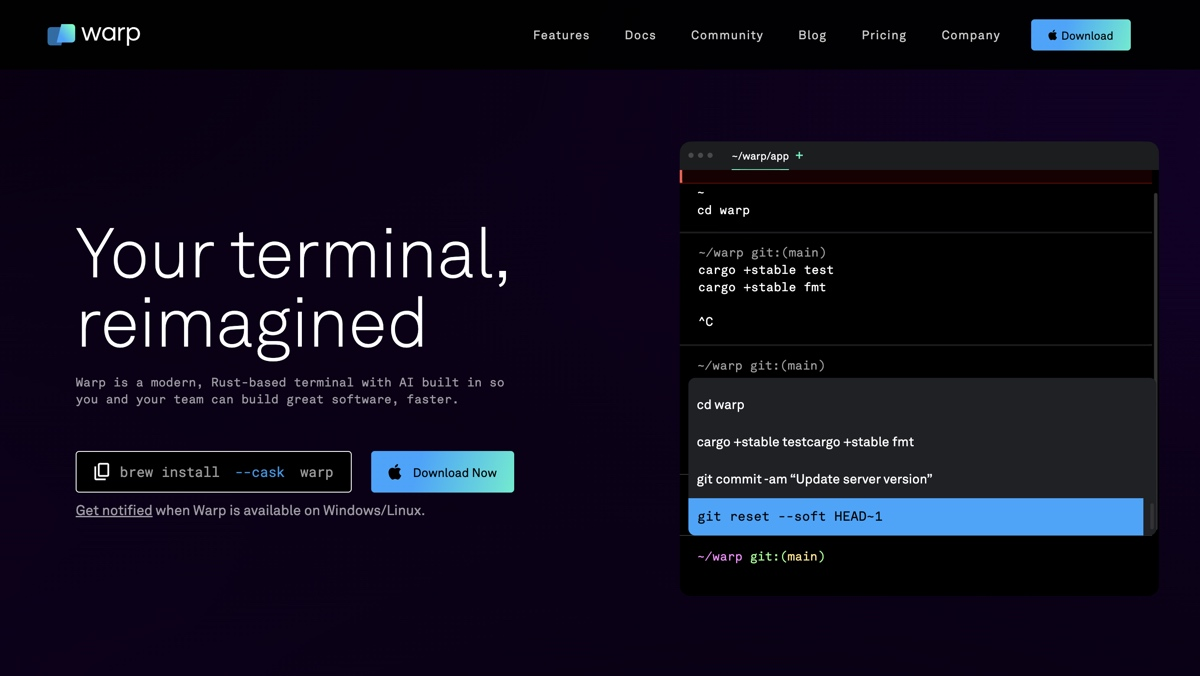
Task: Choose 'cd warp' from history suggestions
Action: 720,405
